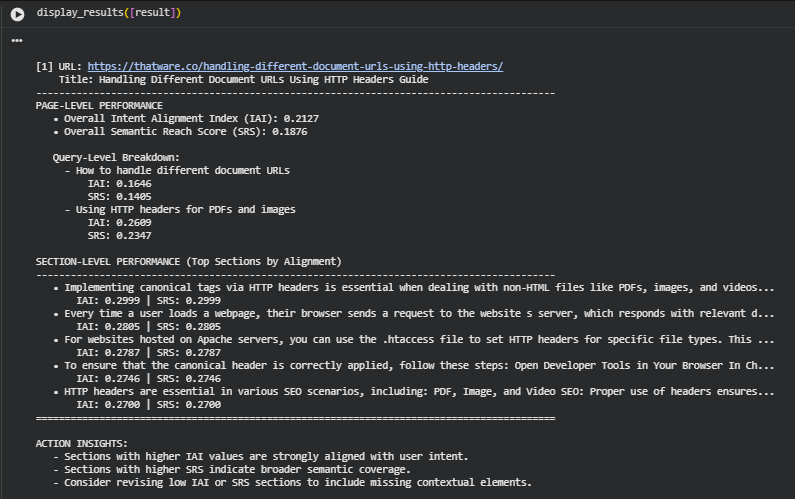Viewport: 795px width, 499px height.
Task: Click the SECTION-LEVEL PERFORMANCE heading
Action: (188, 262)
